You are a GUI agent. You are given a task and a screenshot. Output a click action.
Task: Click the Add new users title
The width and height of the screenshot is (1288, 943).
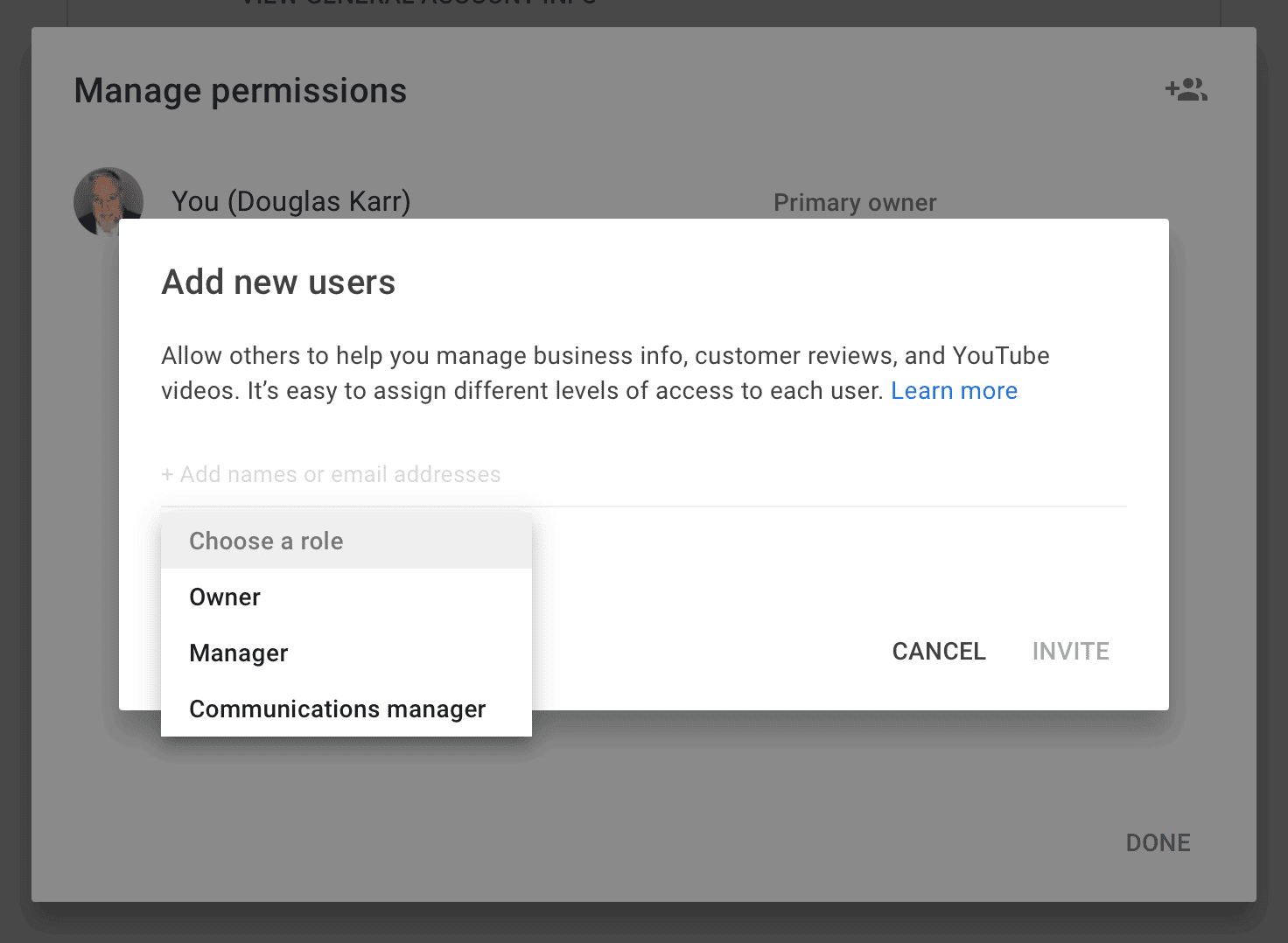point(278,283)
